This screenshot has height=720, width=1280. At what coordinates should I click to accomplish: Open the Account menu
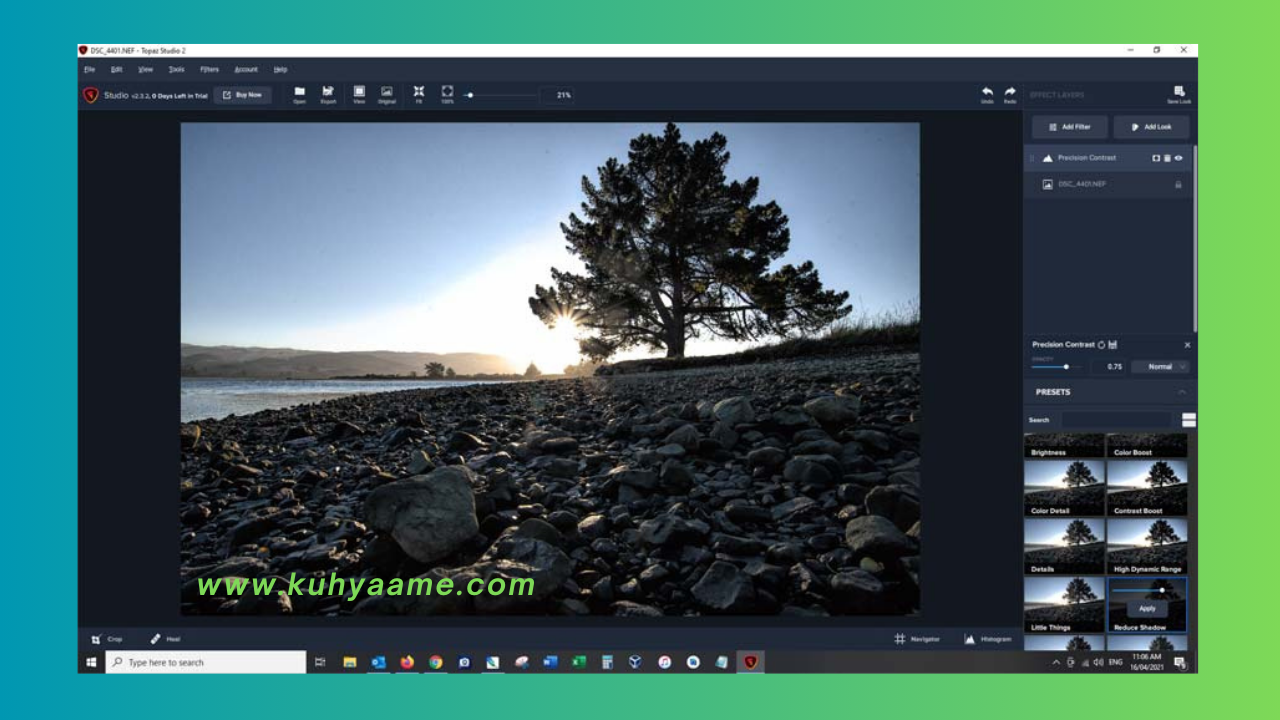246,70
